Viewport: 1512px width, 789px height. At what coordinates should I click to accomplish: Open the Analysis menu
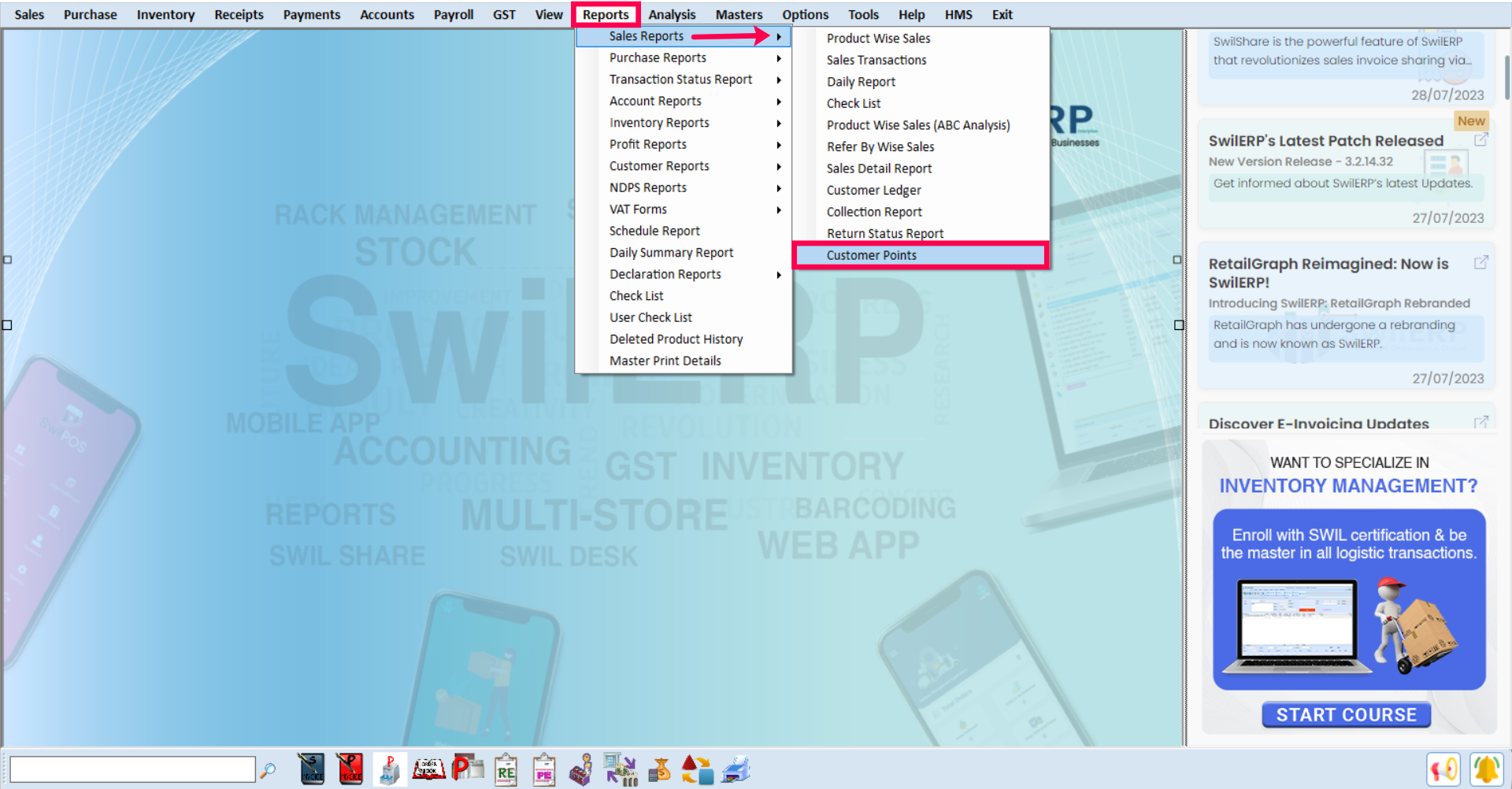[x=672, y=14]
